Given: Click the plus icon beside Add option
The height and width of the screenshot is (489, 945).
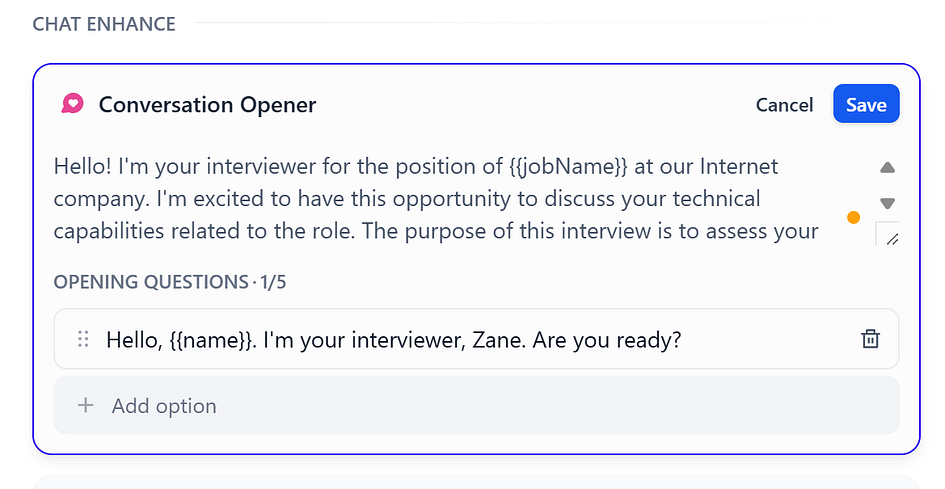Looking at the screenshot, I should pyautogui.click(x=86, y=405).
